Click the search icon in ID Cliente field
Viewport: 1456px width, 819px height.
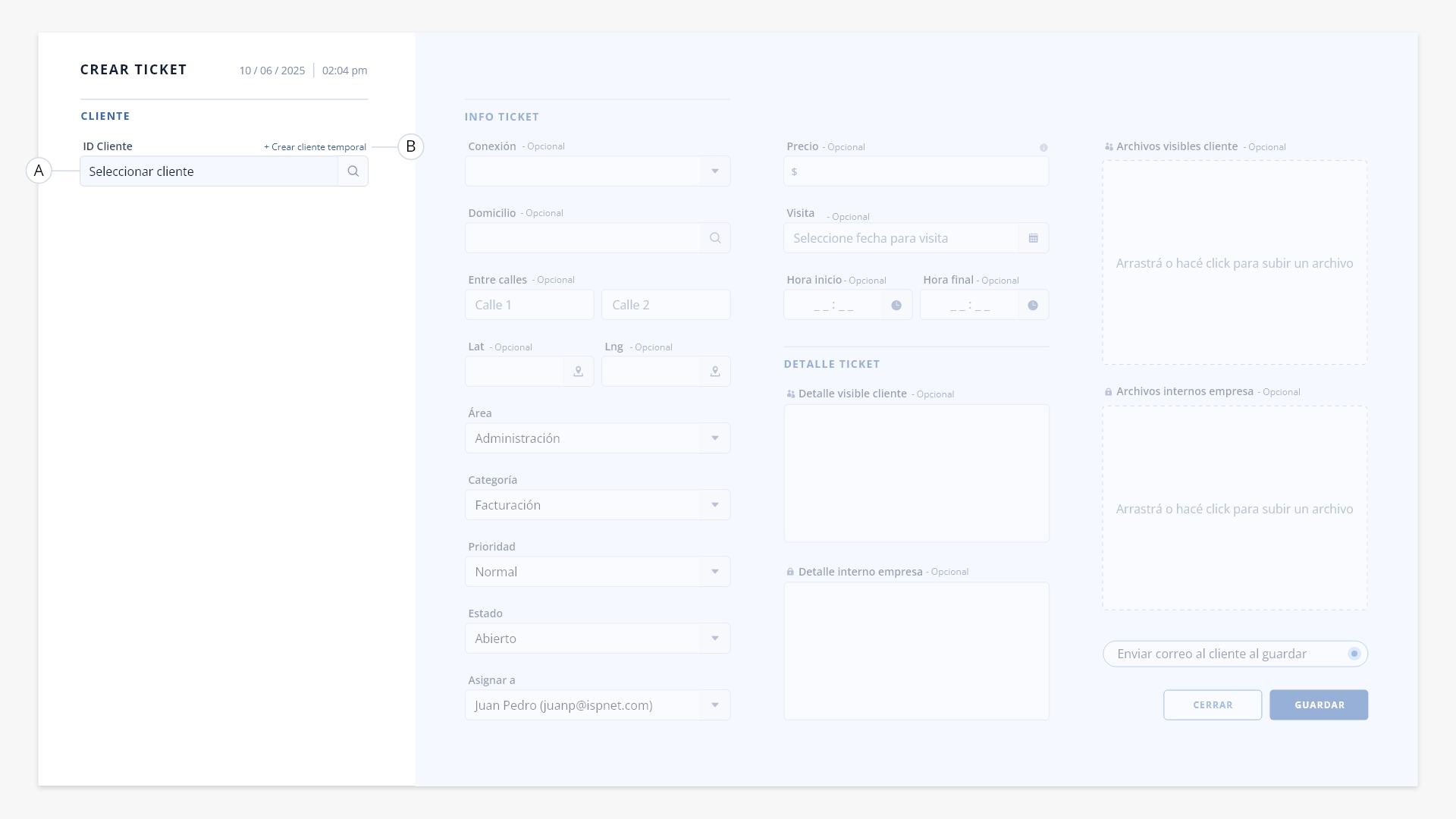[353, 171]
